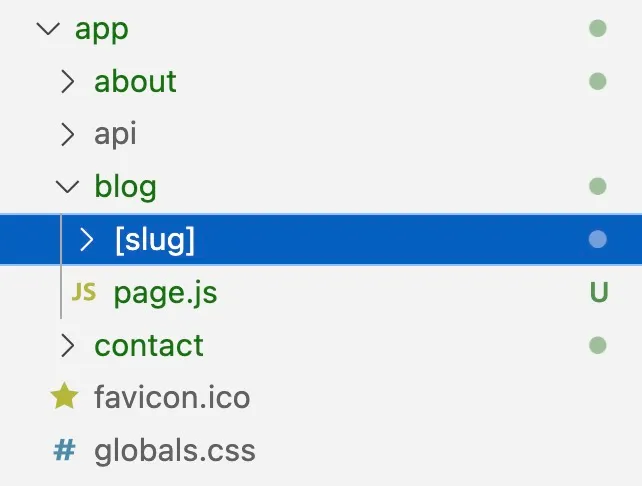
Task: Click the untracked U badge on page.js
Action: [x=599, y=292]
